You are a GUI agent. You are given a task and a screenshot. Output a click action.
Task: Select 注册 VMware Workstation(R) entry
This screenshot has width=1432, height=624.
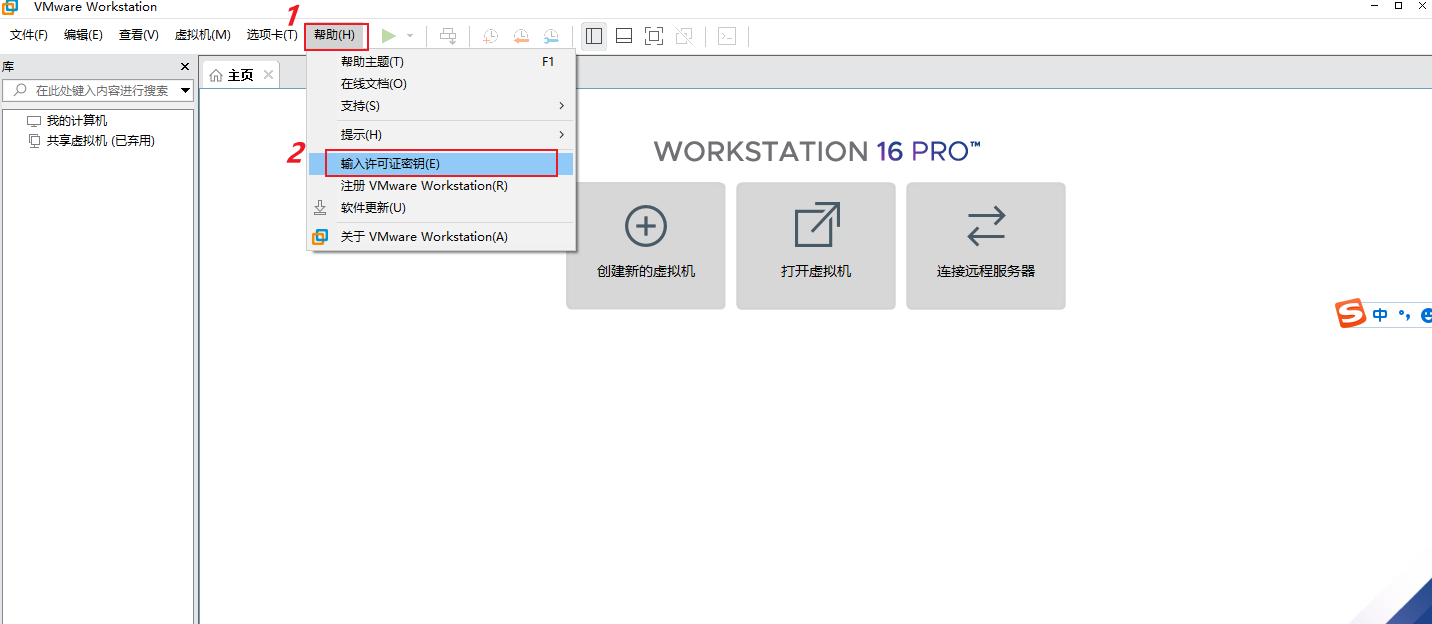point(441,186)
